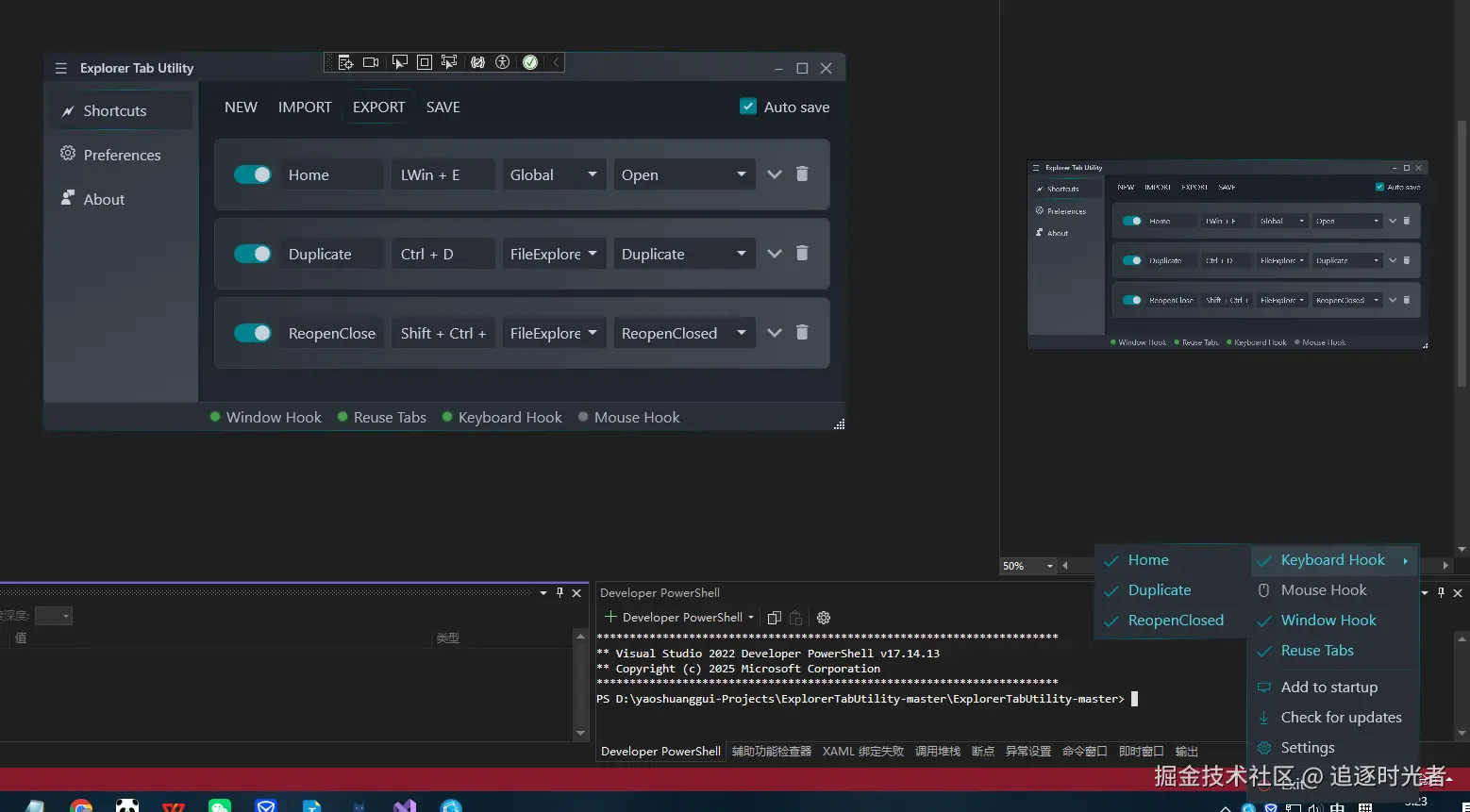Expand the ReopenClose shortcut details chevron
The width and height of the screenshot is (1470, 812).
click(775, 333)
